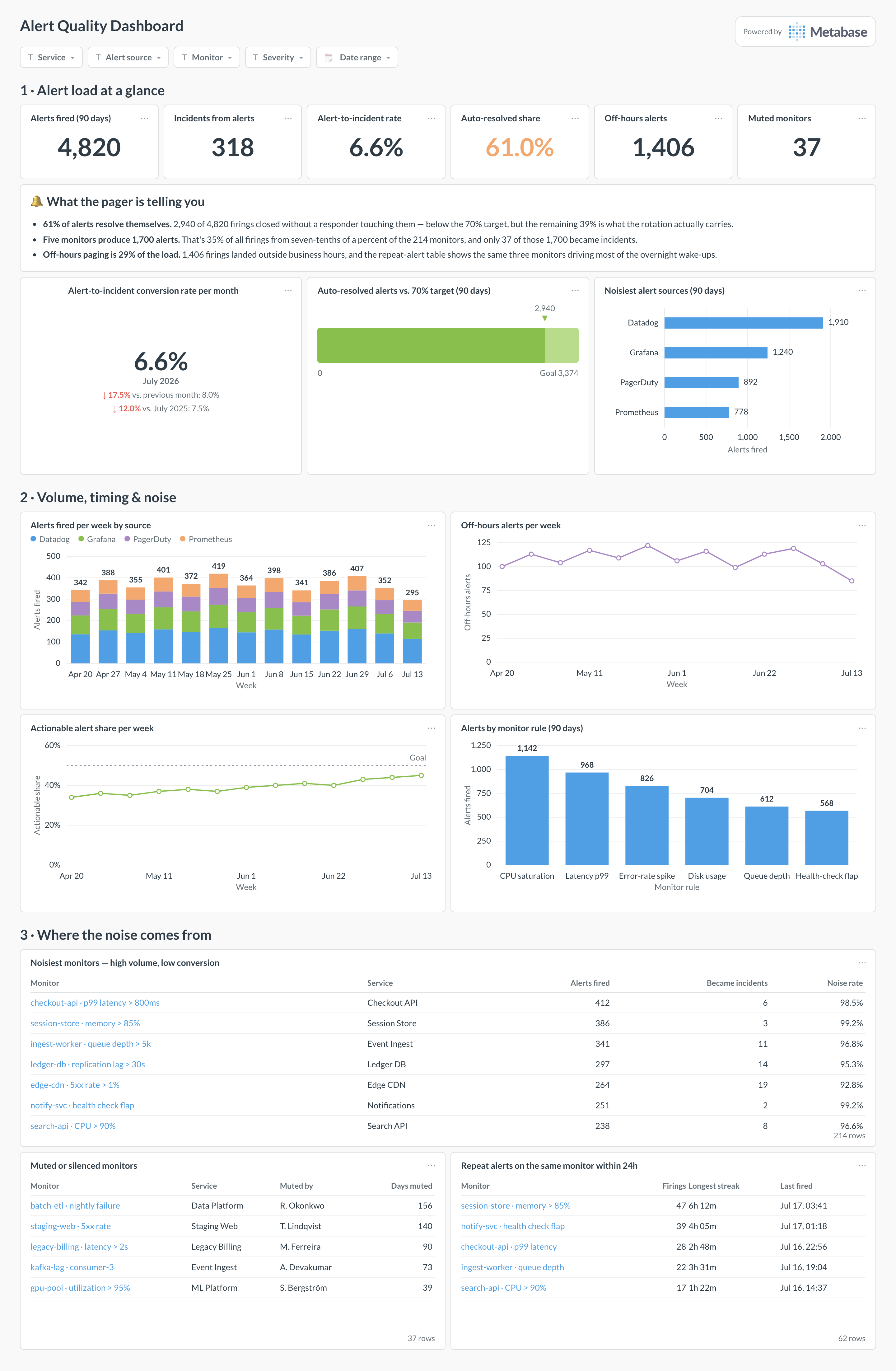Click the Latency p99 bar
Image resolution: width=896 pixels, height=1371 pixels.
coord(587,819)
